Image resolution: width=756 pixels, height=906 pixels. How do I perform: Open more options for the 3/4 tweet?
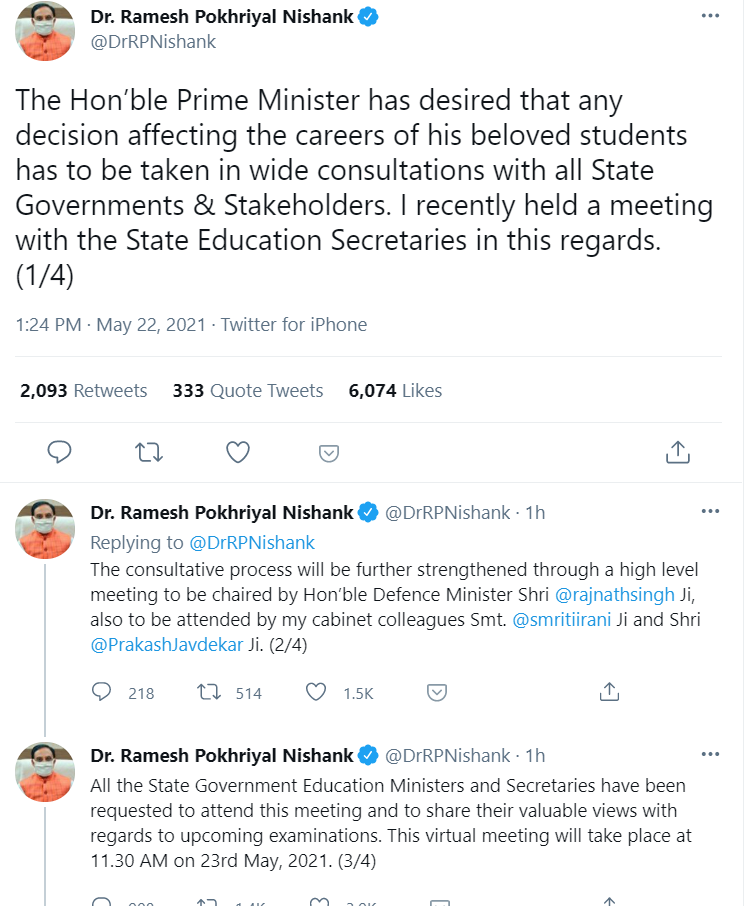tap(710, 753)
